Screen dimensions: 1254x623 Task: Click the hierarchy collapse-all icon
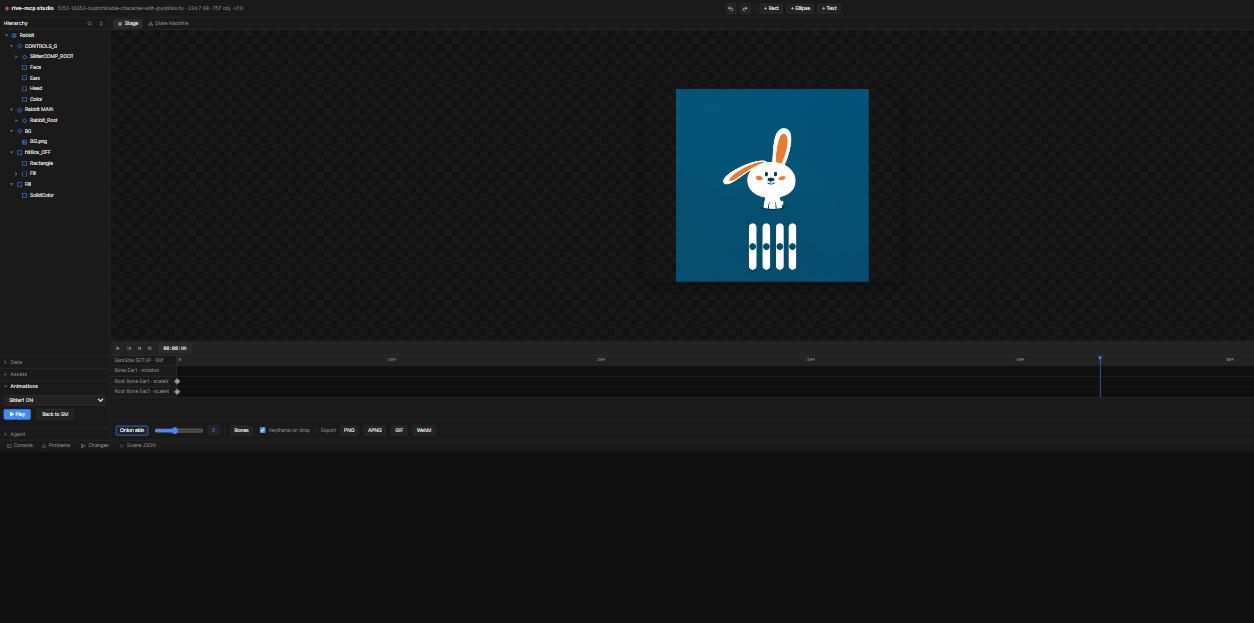coord(100,23)
